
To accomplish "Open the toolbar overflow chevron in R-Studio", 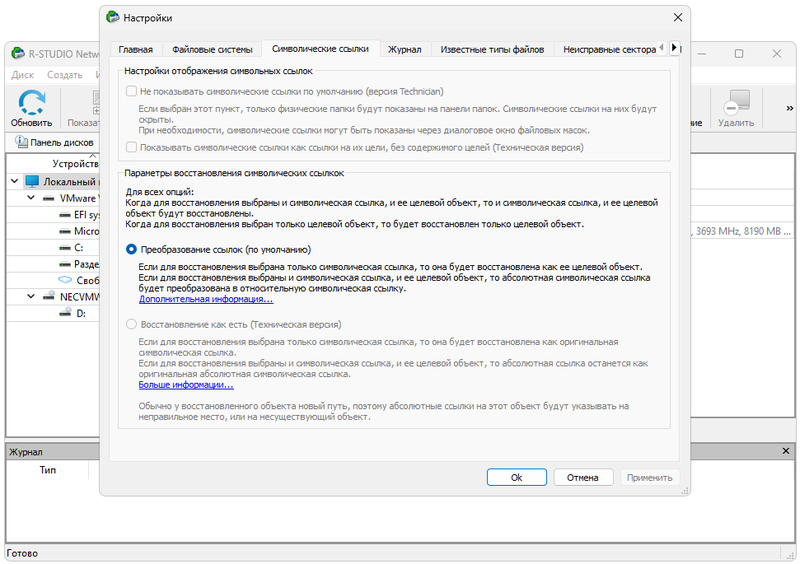I will pyautogui.click(x=790, y=108).
